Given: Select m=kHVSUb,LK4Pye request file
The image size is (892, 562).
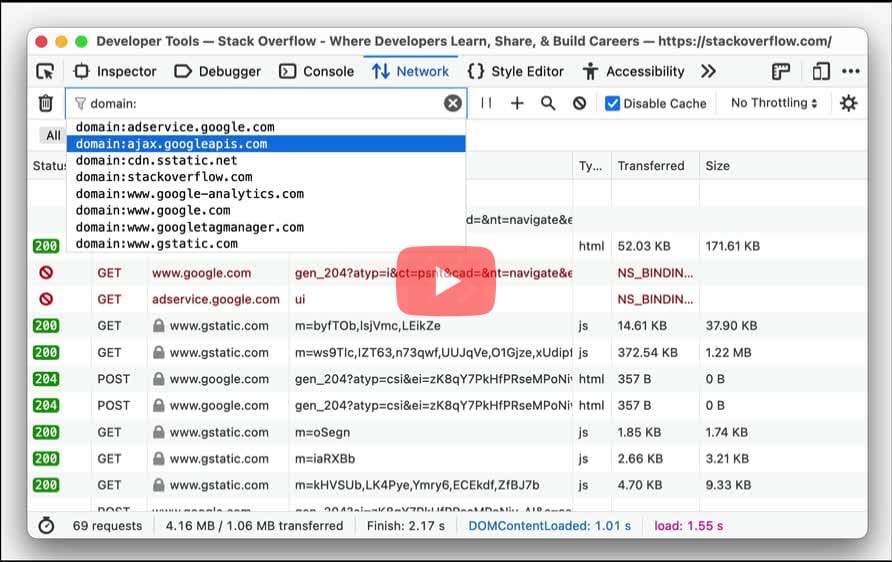Looking at the screenshot, I should click(417, 485).
